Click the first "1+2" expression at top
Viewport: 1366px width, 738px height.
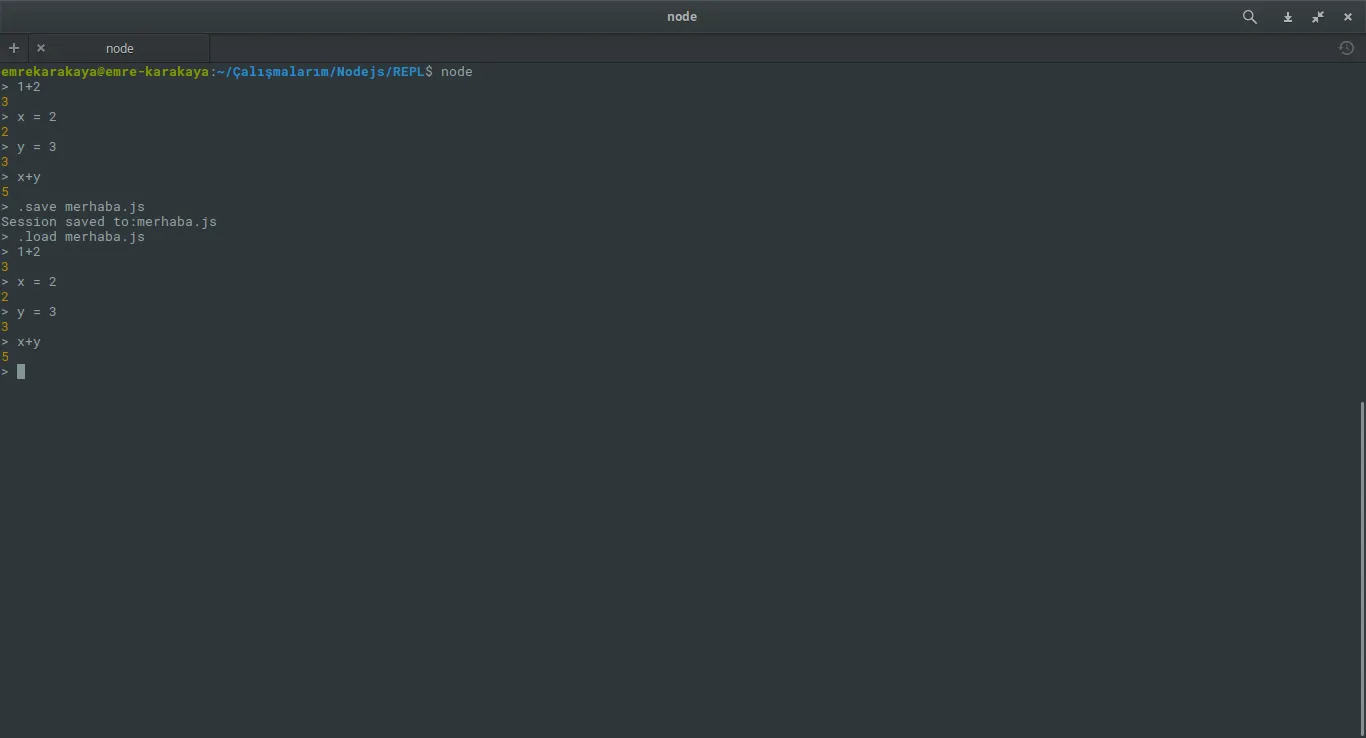[28, 87]
